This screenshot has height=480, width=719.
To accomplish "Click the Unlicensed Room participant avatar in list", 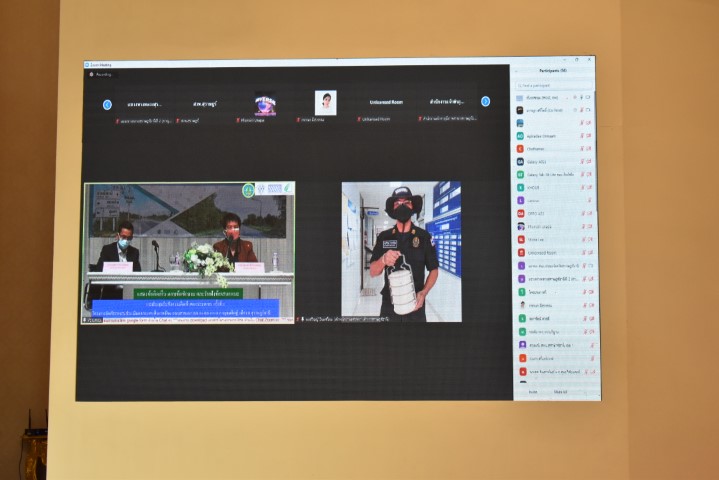I will coord(521,252).
